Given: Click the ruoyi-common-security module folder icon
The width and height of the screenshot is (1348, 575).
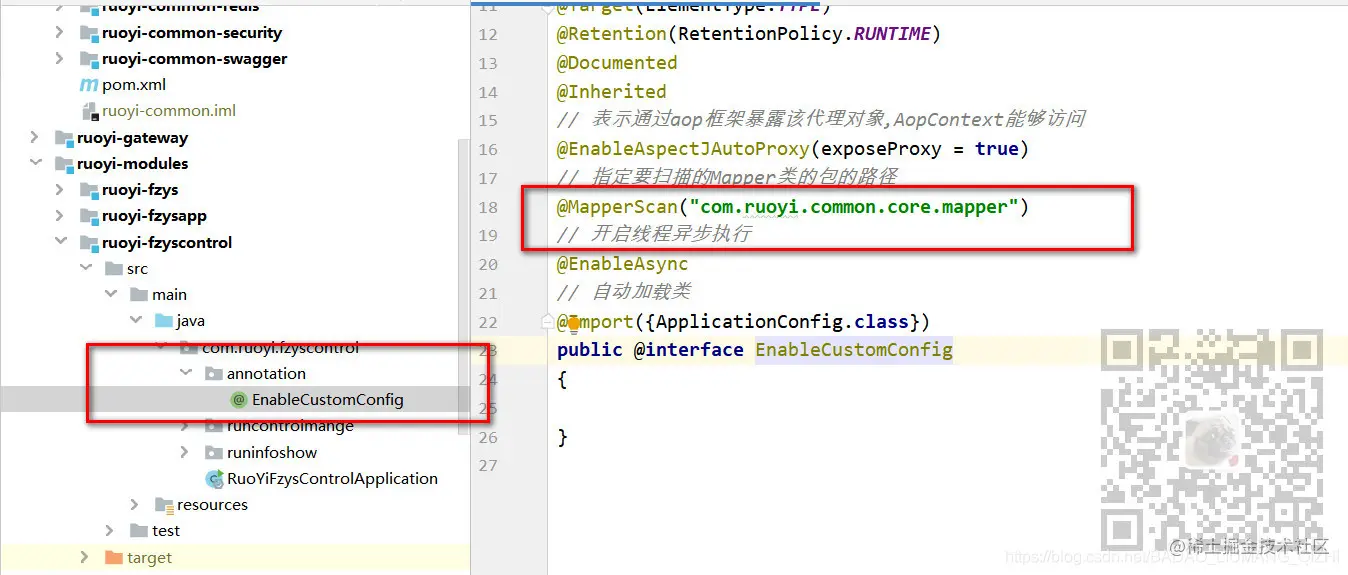Looking at the screenshot, I should [x=89, y=33].
